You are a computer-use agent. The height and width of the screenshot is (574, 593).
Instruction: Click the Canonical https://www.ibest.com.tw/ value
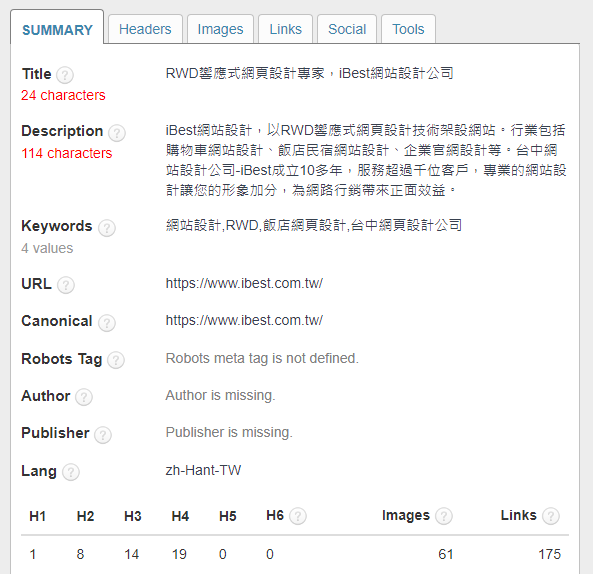click(244, 320)
